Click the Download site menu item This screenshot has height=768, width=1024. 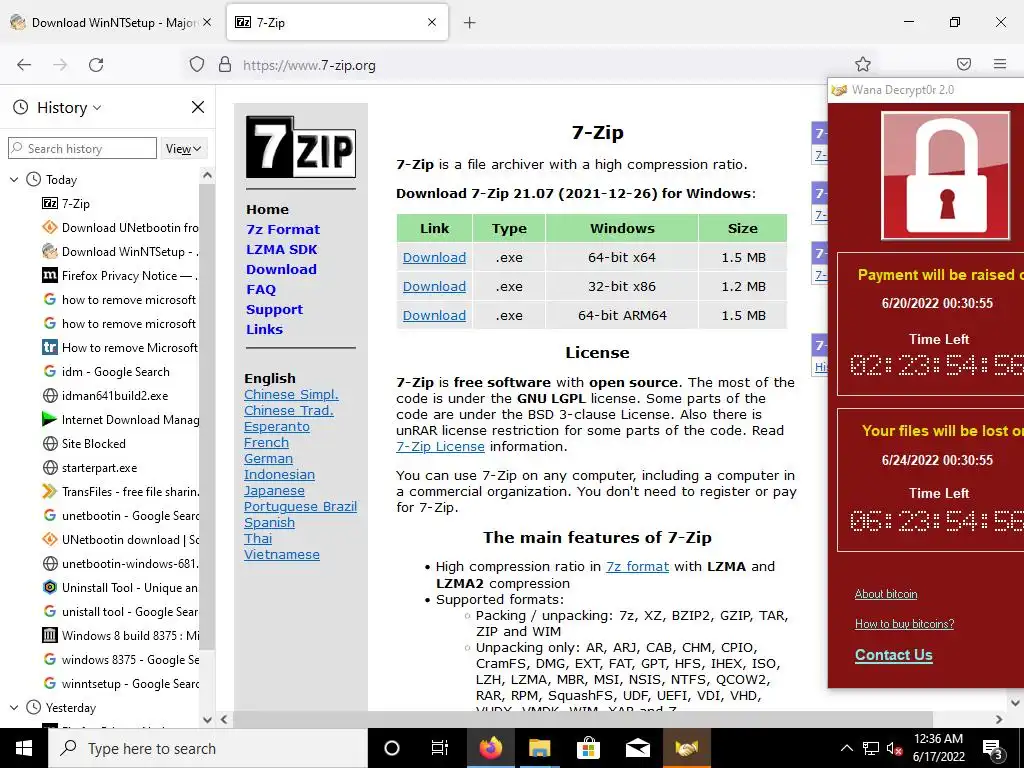[281, 269]
